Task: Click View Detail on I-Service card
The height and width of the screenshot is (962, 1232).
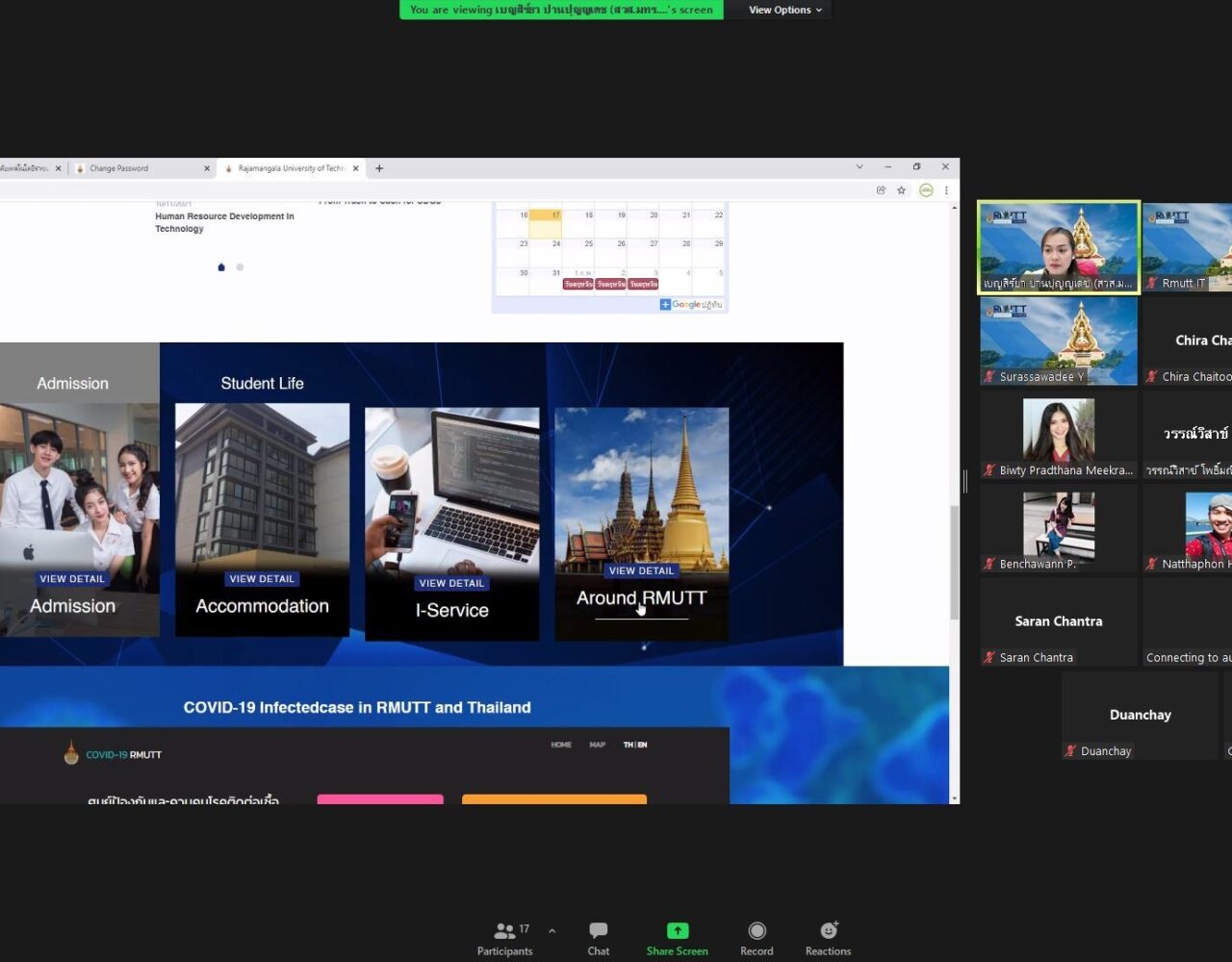Action: click(x=451, y=583)
